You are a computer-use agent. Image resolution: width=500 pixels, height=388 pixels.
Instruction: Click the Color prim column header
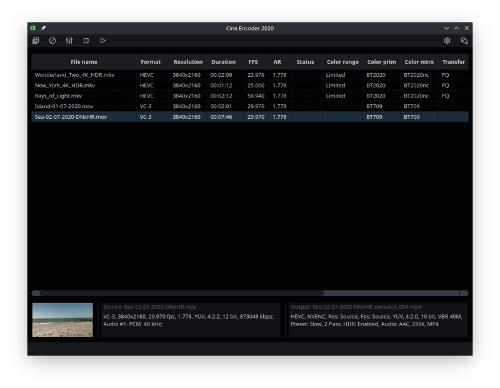[x=382, y=62]
